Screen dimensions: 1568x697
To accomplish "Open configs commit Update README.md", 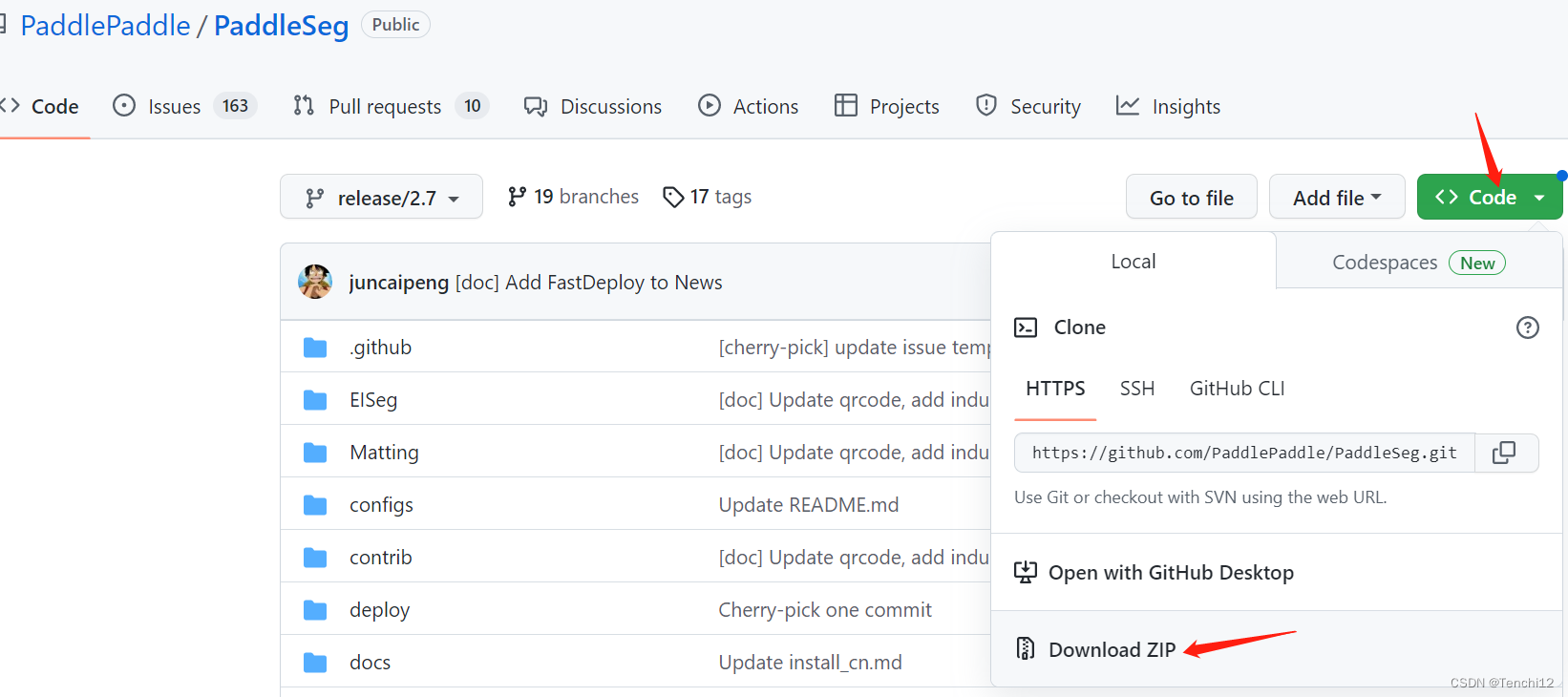I will (808, 505).
